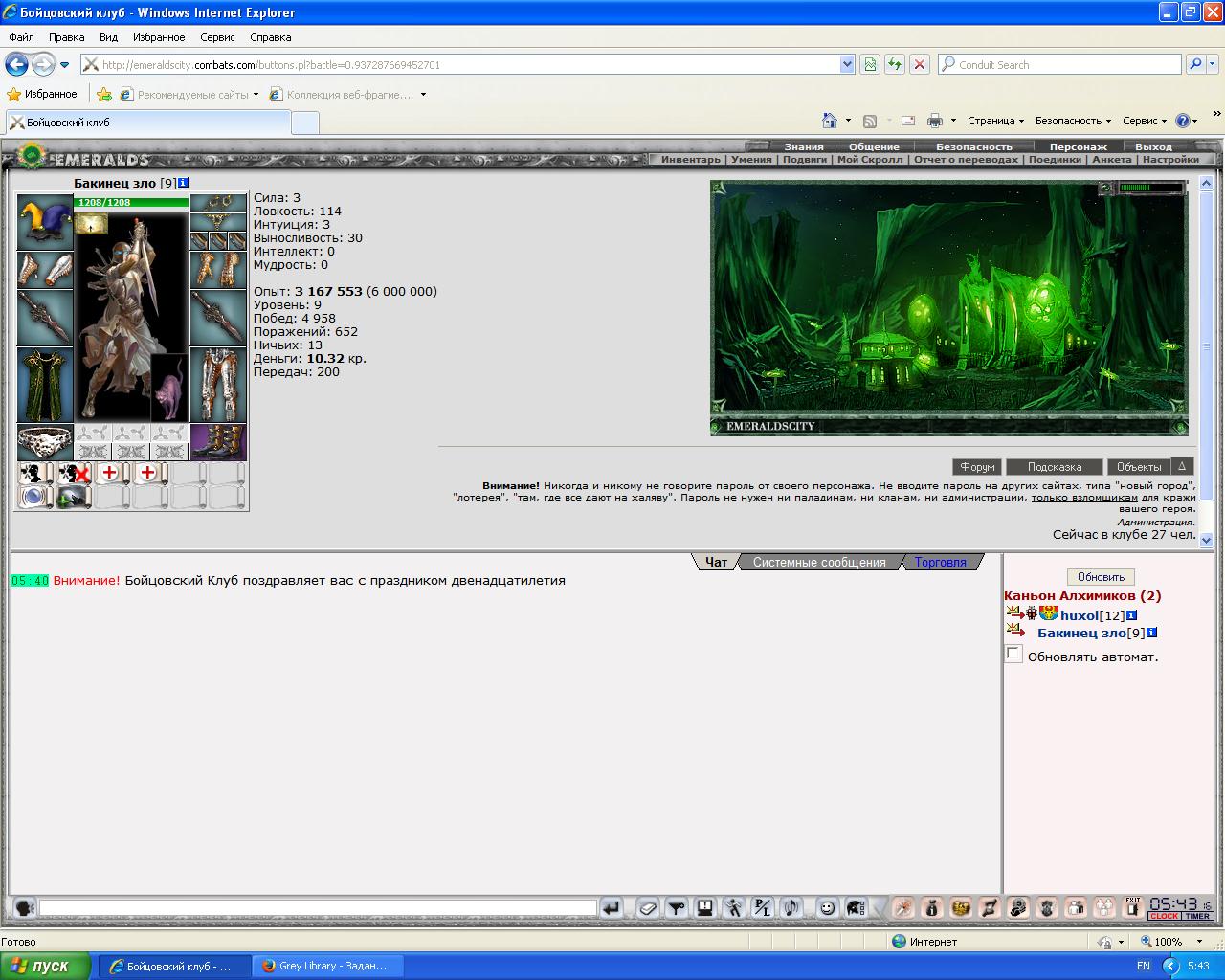Click the IE Print toolbar icon
Image resolution: width=1225 pixels, height=980 pixels.
point(935,121)
